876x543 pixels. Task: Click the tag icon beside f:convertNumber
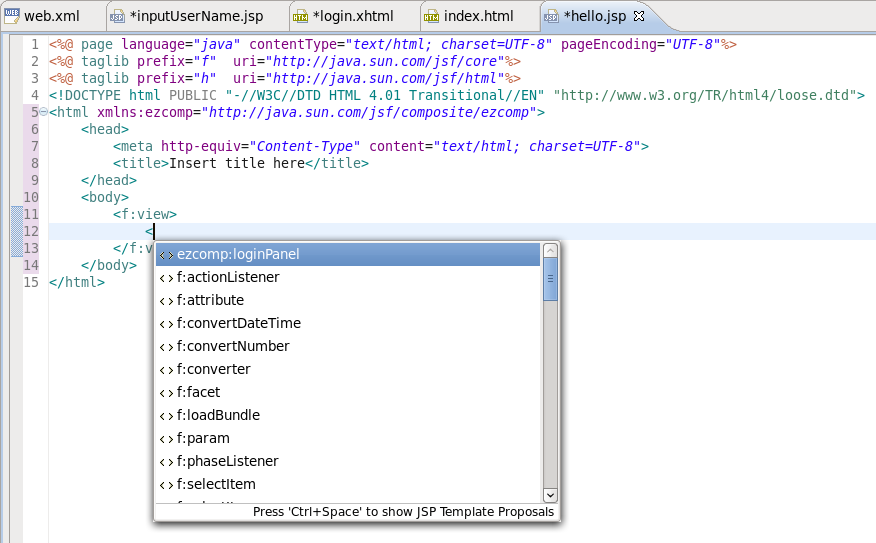pos(166,347)
